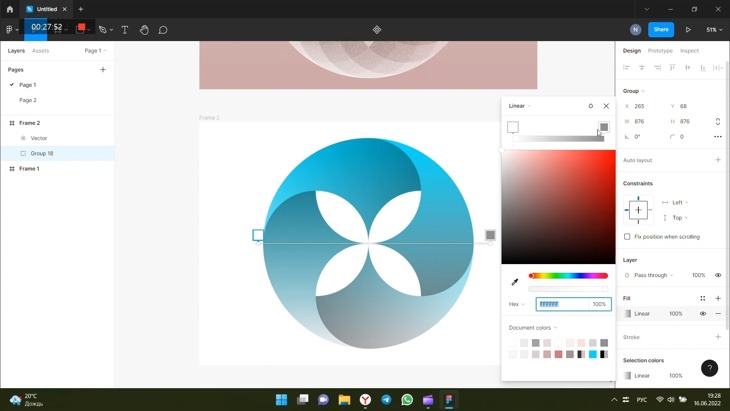Enable Fix position when scrolling
The height and width of the screenshot is (411, 730).
[628, 237]
